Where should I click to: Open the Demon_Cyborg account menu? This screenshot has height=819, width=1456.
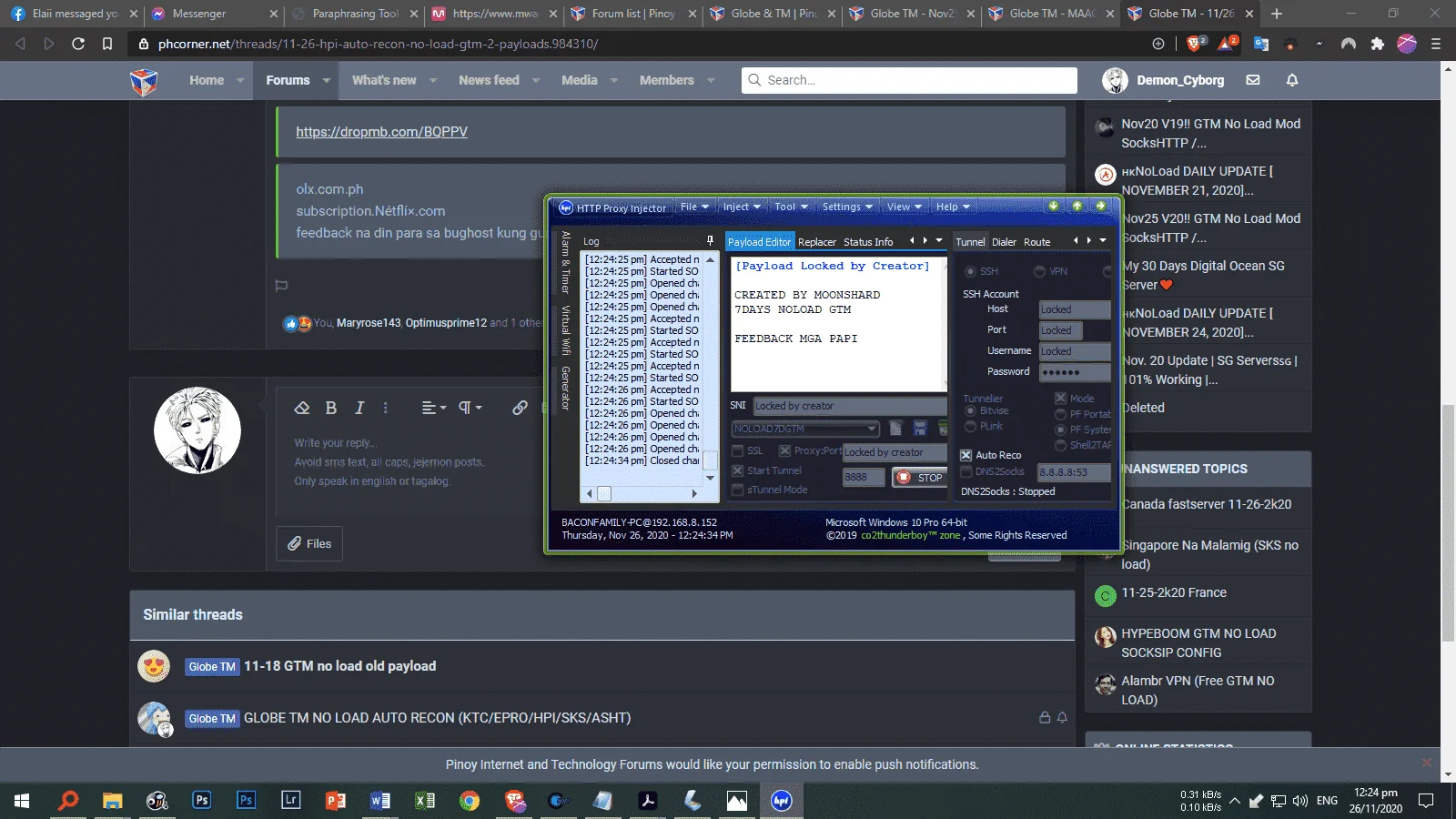tap(1163, 80)
